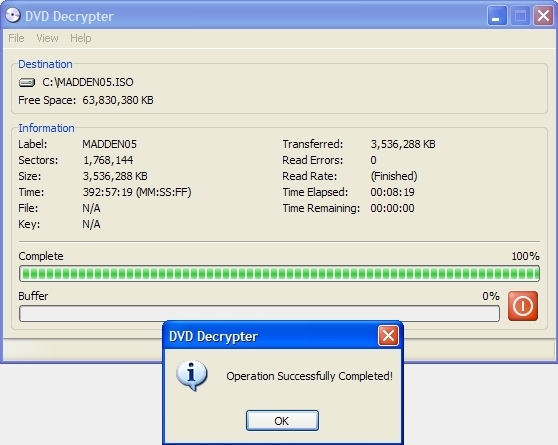This screenshot has height=445, width=558.
Task: Click the Read Errors value 0
Action: coord(373,160)
